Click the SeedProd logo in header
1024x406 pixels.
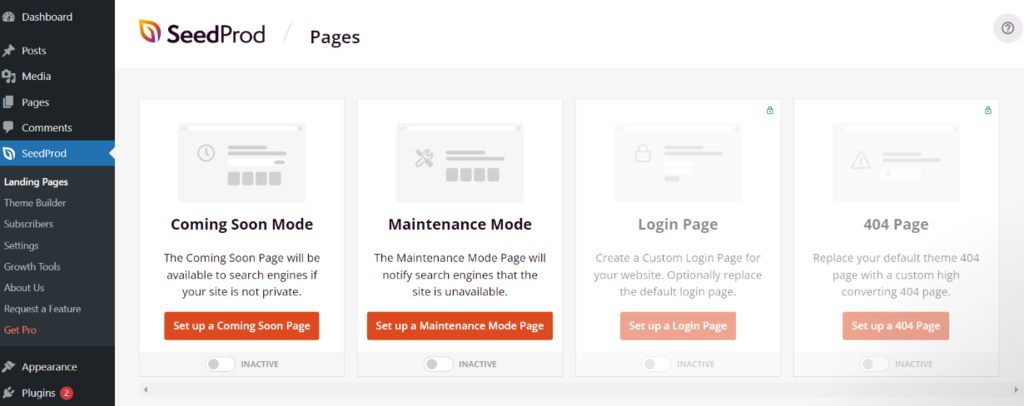click(202, 33)
